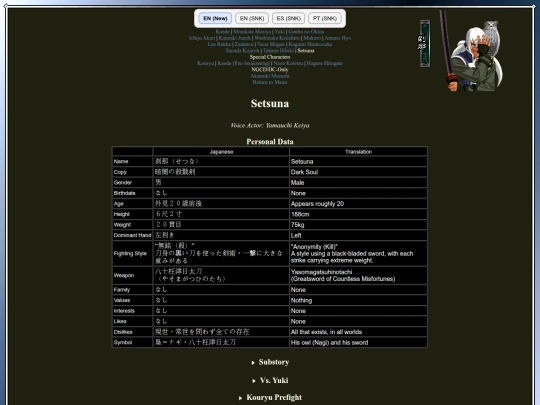
Task: Click the 'Anonymity (Kill)' fighting style cell
Action: (x=359, y=253)
